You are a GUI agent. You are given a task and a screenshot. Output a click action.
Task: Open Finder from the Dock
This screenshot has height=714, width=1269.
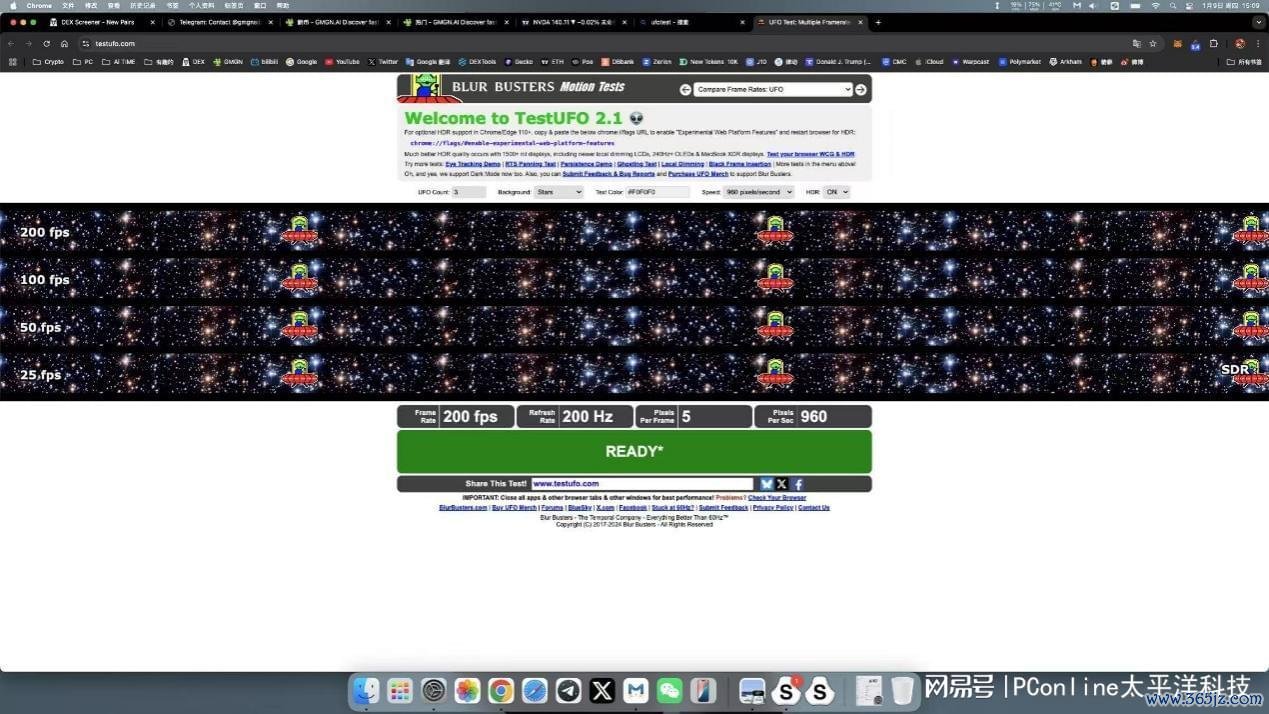pos(366,690)
